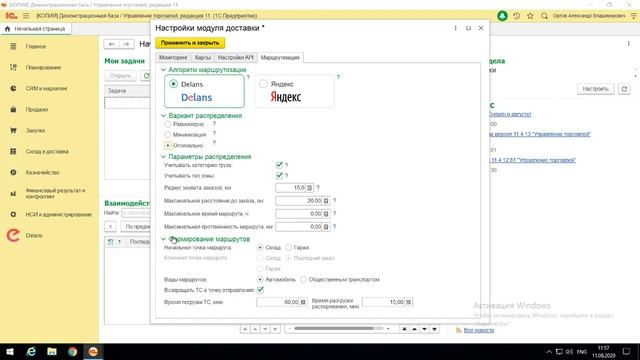The height and width of the screenshot is (360, 640).
Task: Open the Delans sidebar section
Action: pyautogui.click(x=34, y=236)
